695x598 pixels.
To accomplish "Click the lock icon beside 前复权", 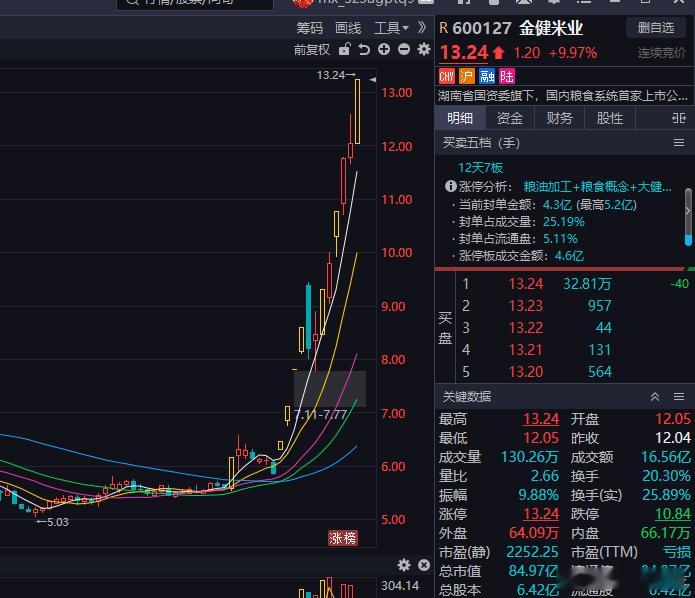I will pos(344,49).
